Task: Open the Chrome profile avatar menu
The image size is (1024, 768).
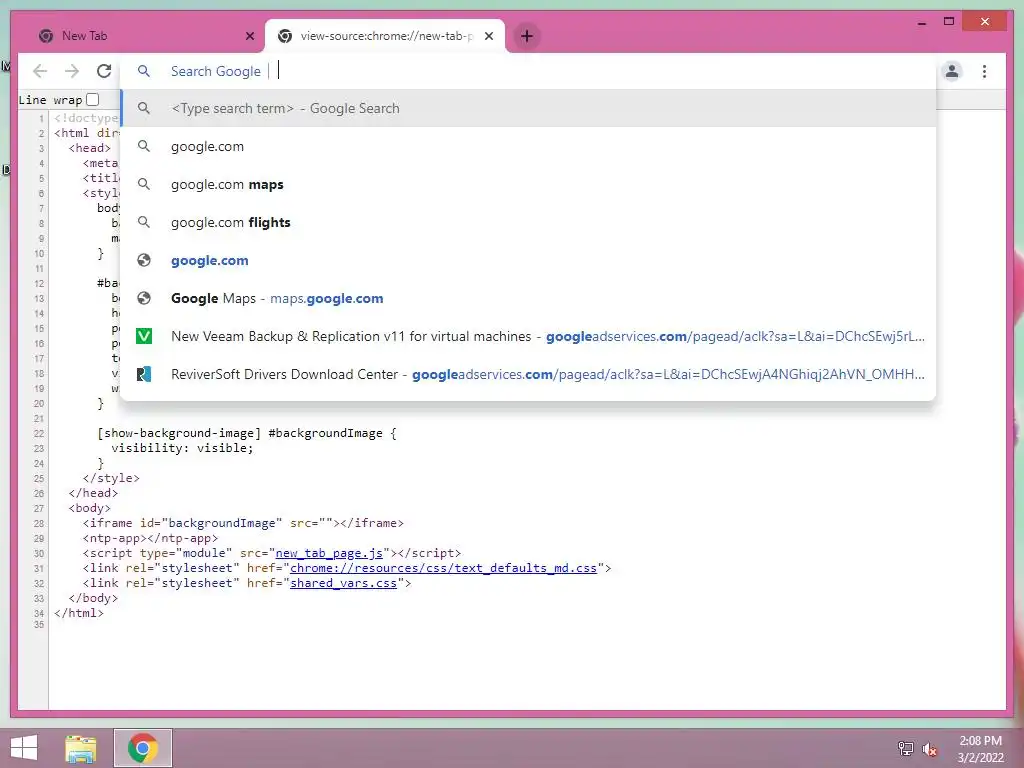Action: [x=952, y=71]
